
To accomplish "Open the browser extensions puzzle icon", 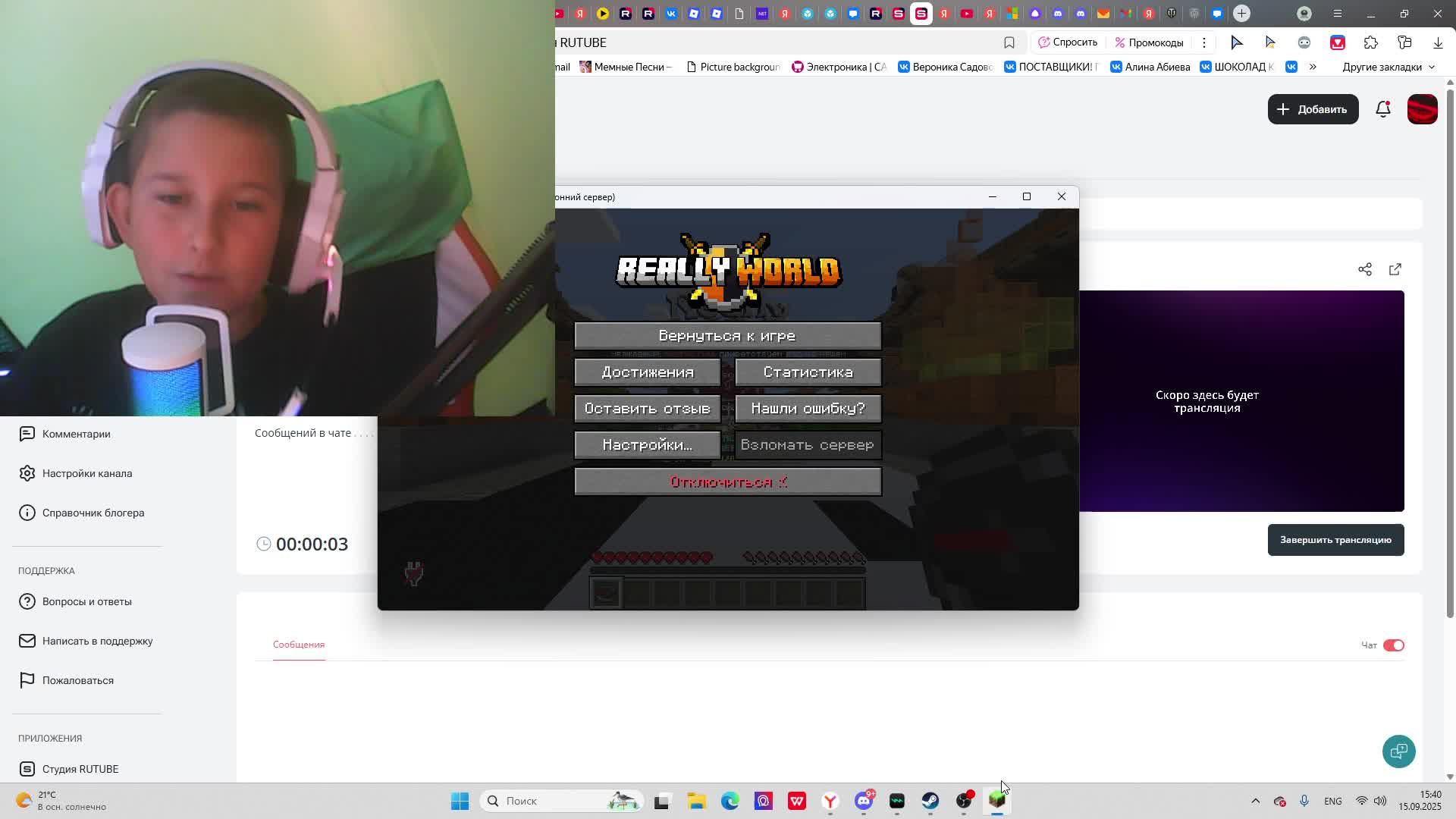I will (x=1370, y=42).
